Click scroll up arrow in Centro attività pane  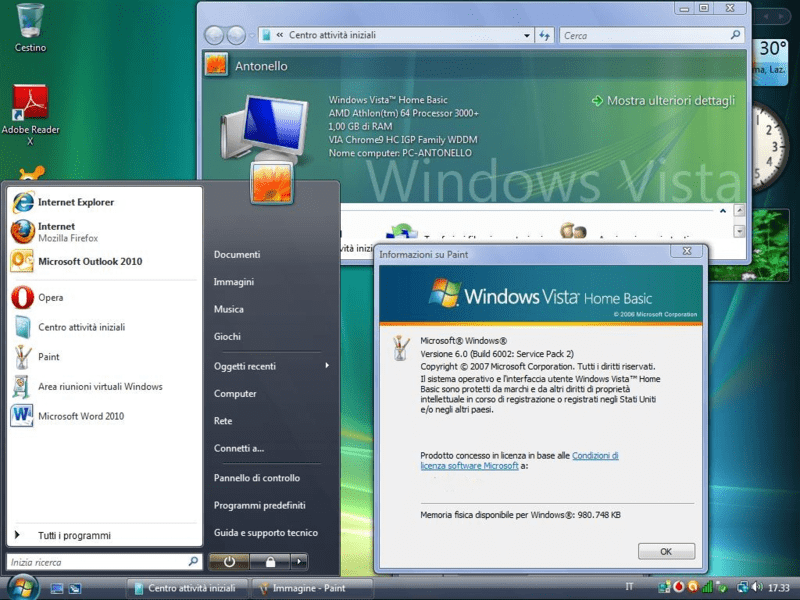(x=739, y=210)
